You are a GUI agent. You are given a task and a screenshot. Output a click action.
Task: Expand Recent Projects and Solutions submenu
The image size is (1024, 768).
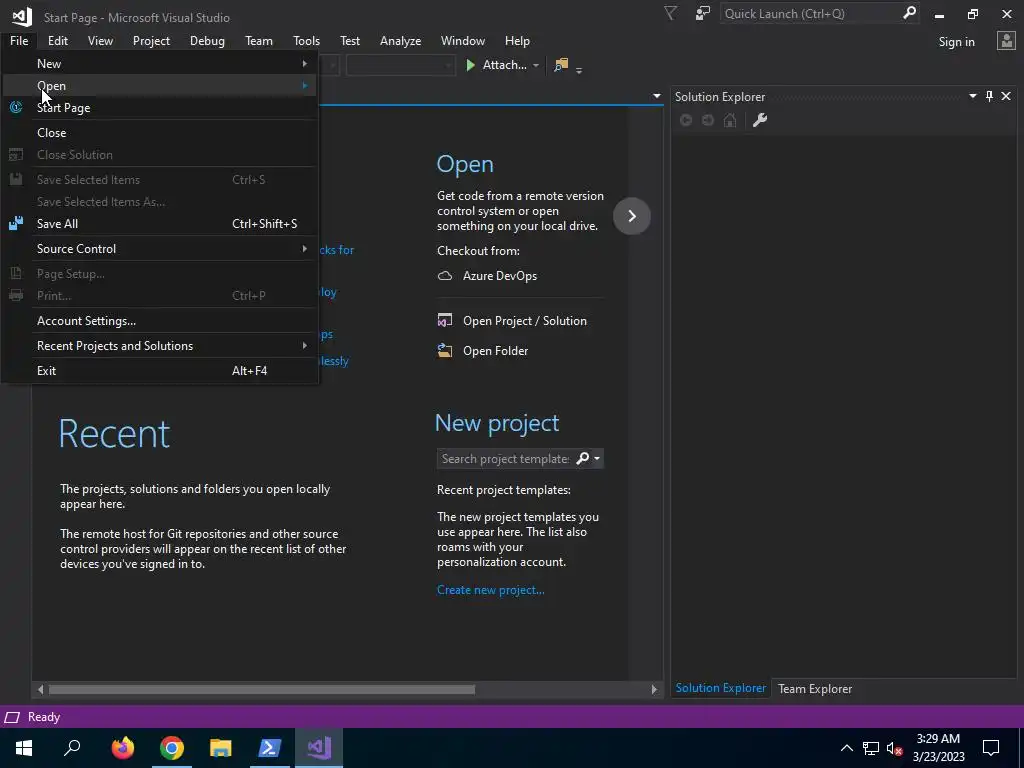(x=304, y=345)
